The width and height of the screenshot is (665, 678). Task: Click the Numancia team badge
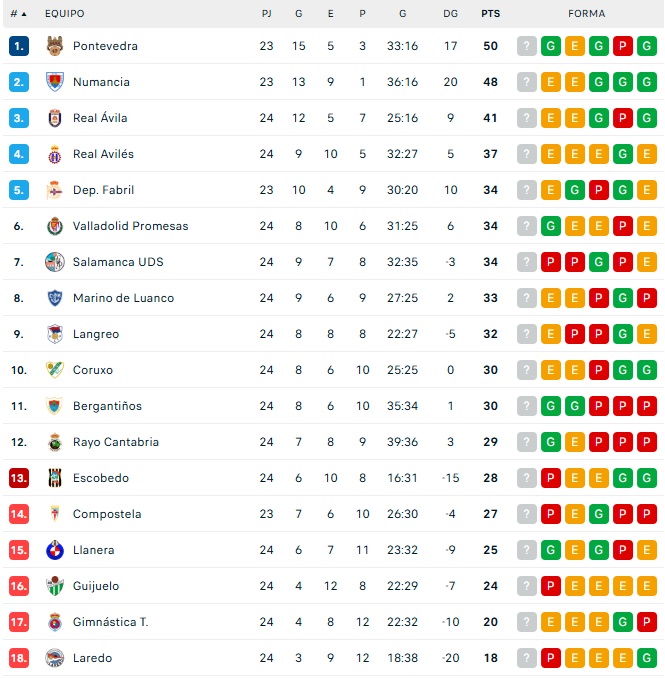click(x=55, y=82)
